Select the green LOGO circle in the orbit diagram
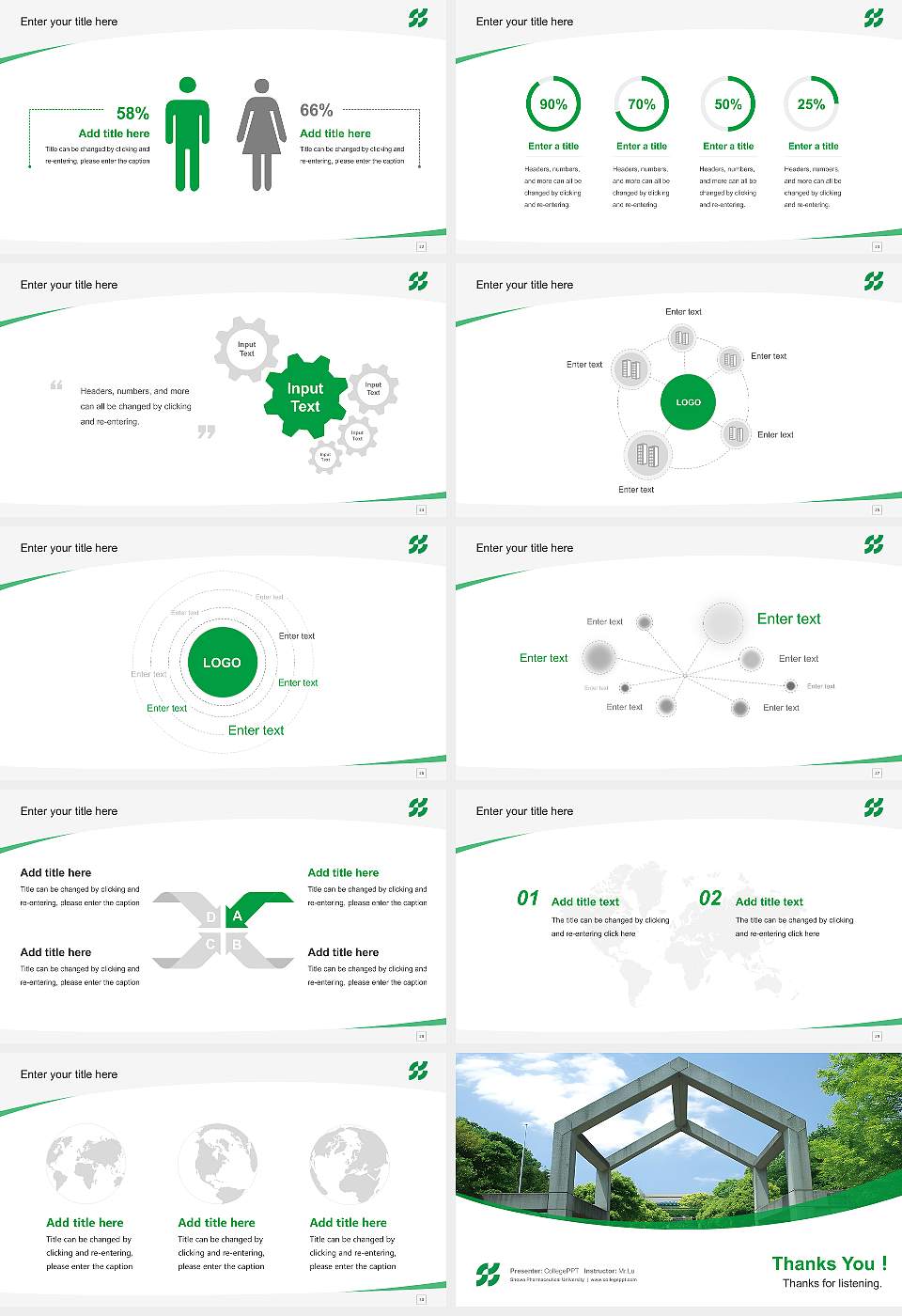 tap(689, 401)
